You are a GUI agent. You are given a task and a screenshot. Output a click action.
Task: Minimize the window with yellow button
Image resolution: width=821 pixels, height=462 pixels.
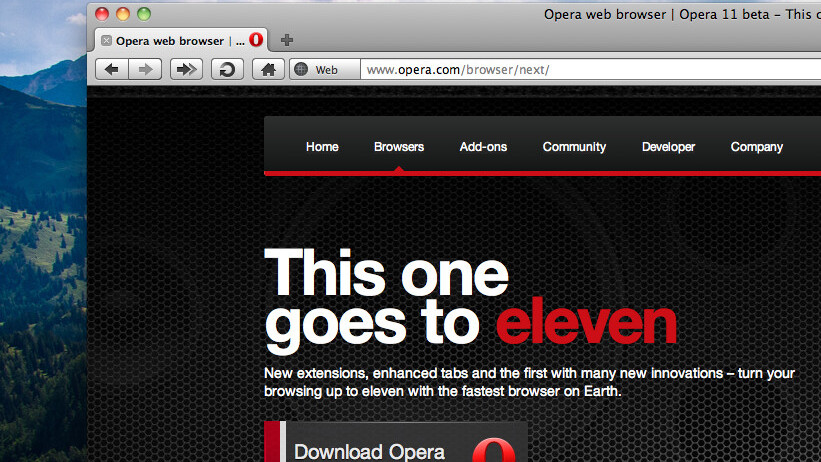click(123, 14)
